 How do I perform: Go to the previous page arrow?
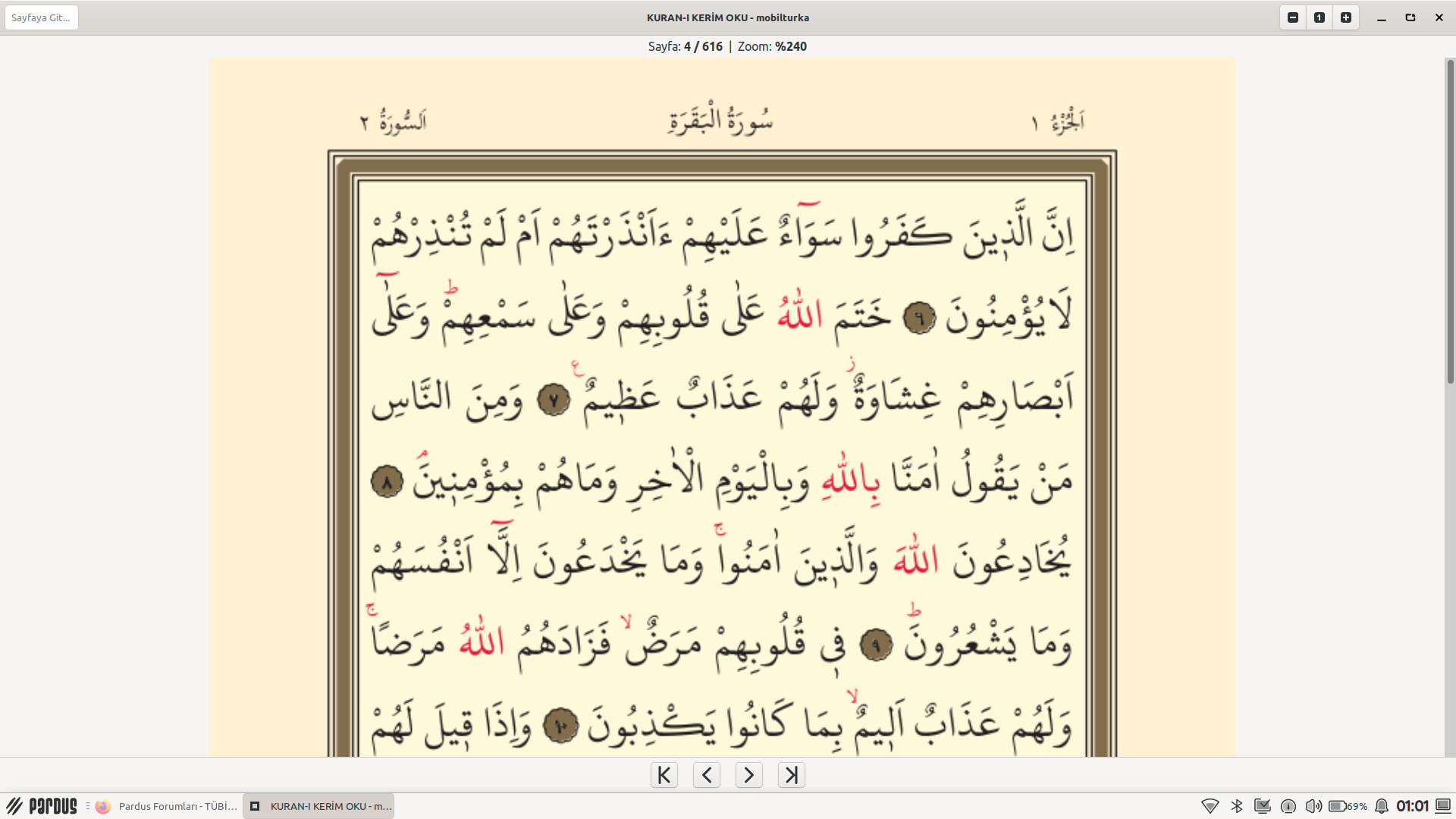(x=707, y=775)
